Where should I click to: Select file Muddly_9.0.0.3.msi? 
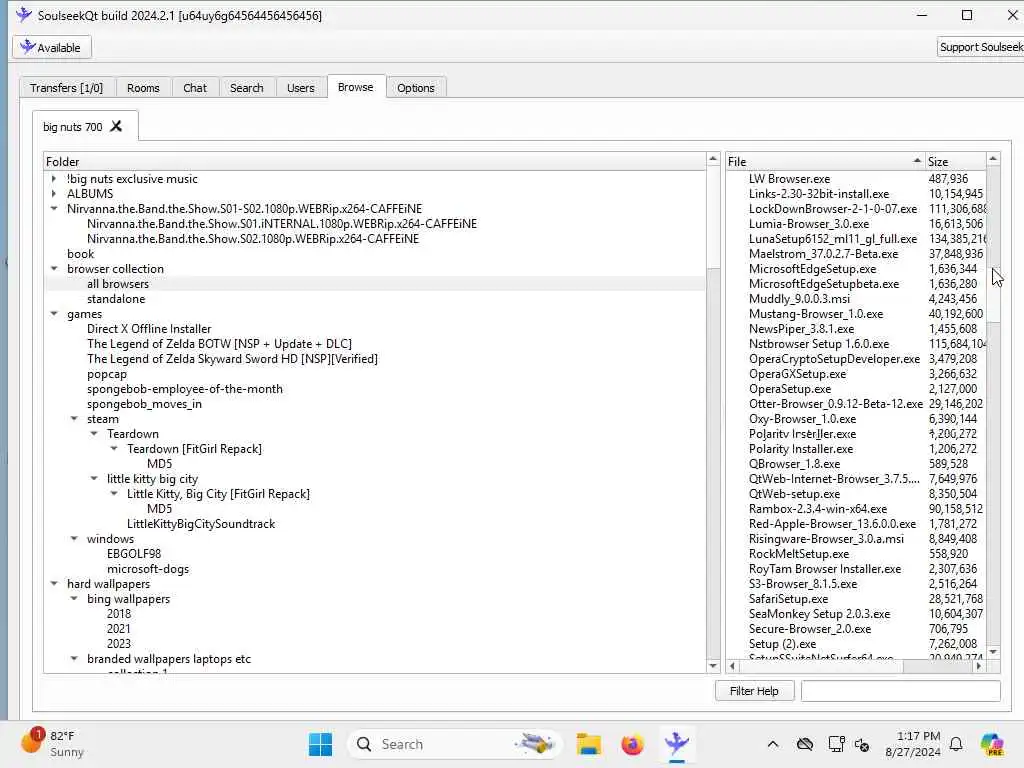799,298
